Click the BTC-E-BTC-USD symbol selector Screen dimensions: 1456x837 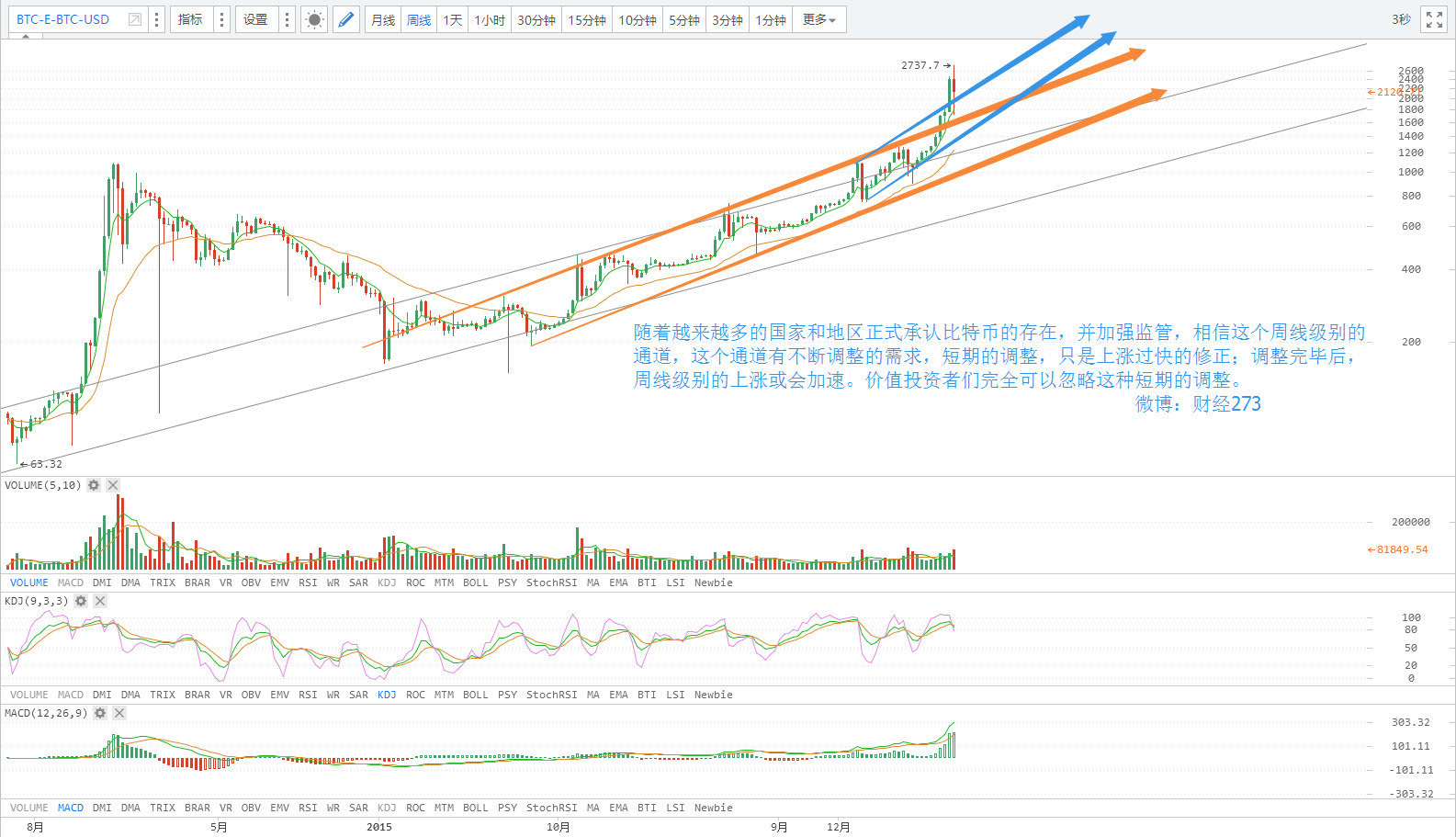click(62, 19)
